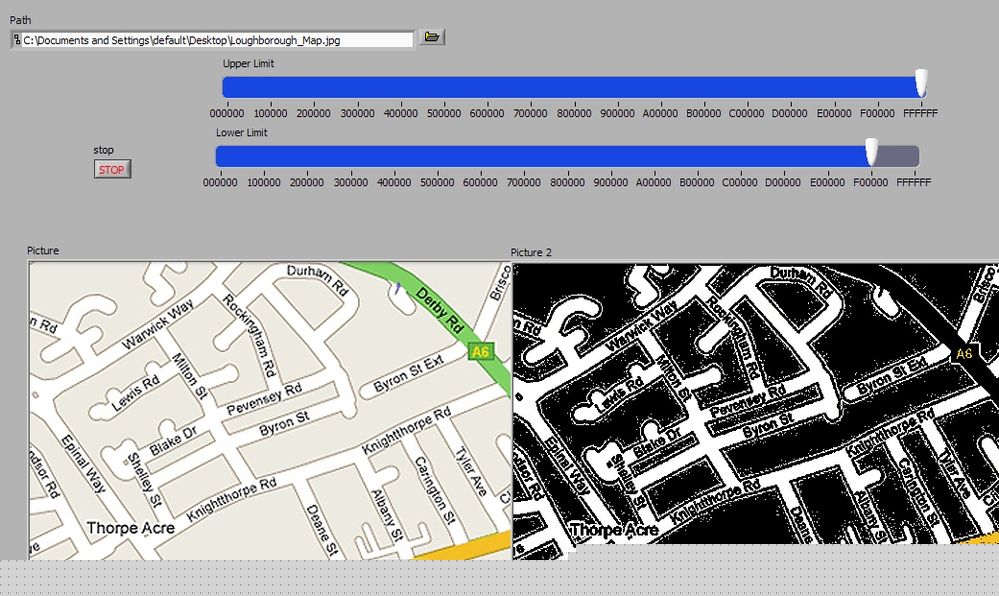This screenshot has width=999, height=596.
Task: Click the path type icon inside Path field
Action: pyautogui.click(x=17, y=40)
